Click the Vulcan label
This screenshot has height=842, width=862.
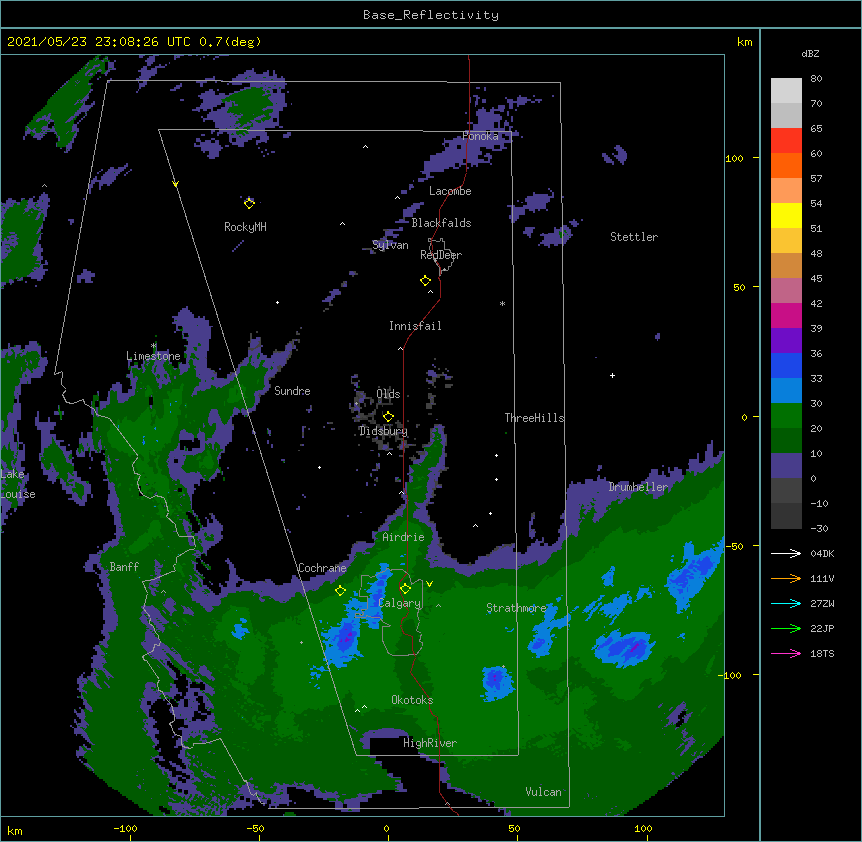pos(543,792)
